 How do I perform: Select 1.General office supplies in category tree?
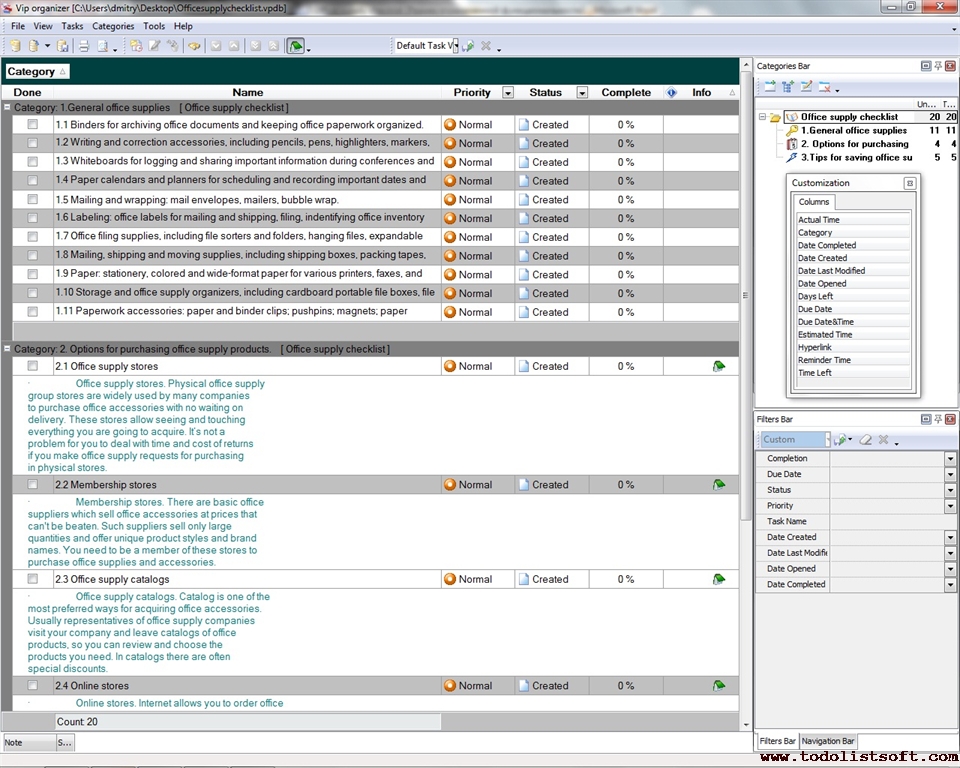point(853,130)
